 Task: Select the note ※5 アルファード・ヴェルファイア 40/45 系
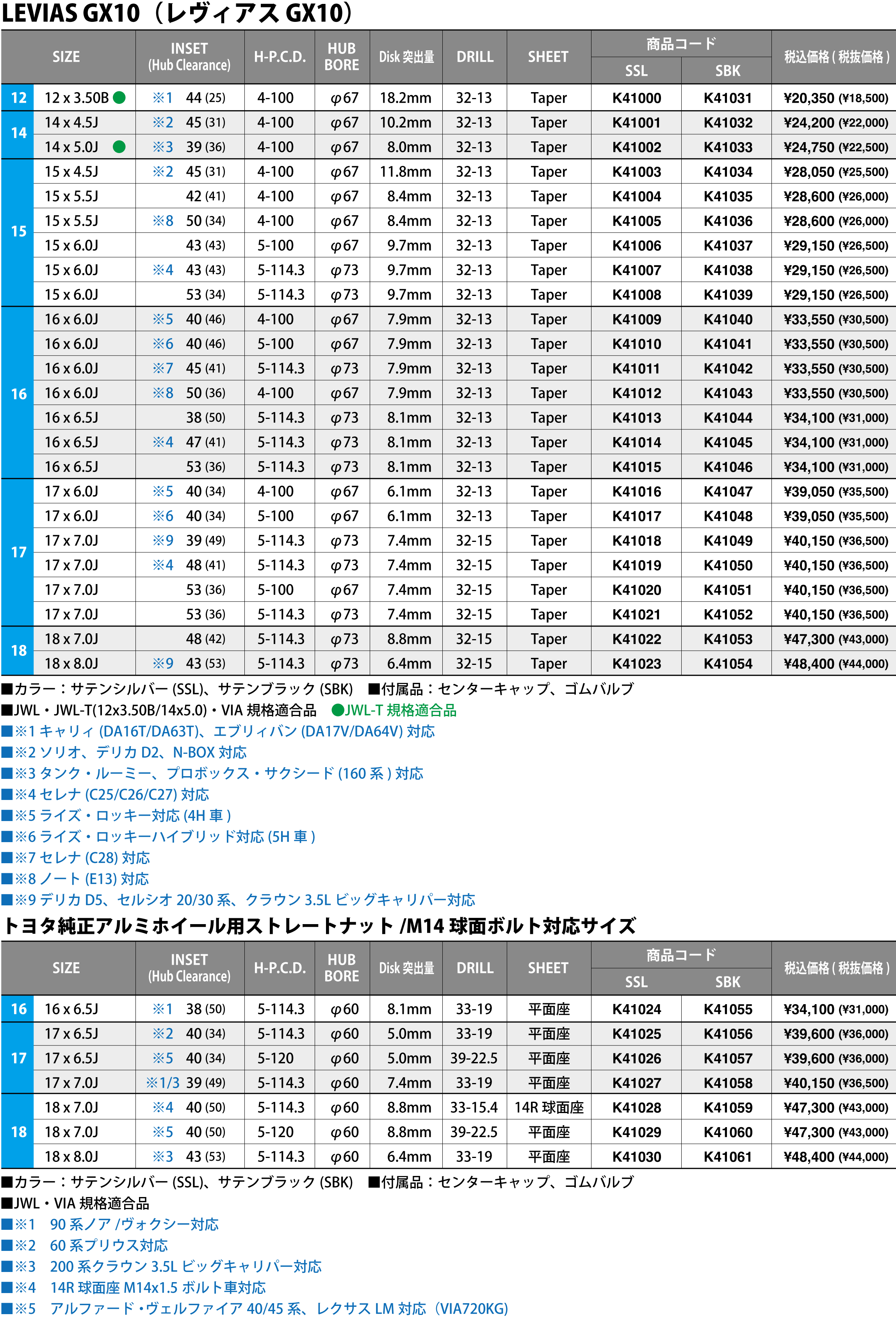tap(255, 1309)
